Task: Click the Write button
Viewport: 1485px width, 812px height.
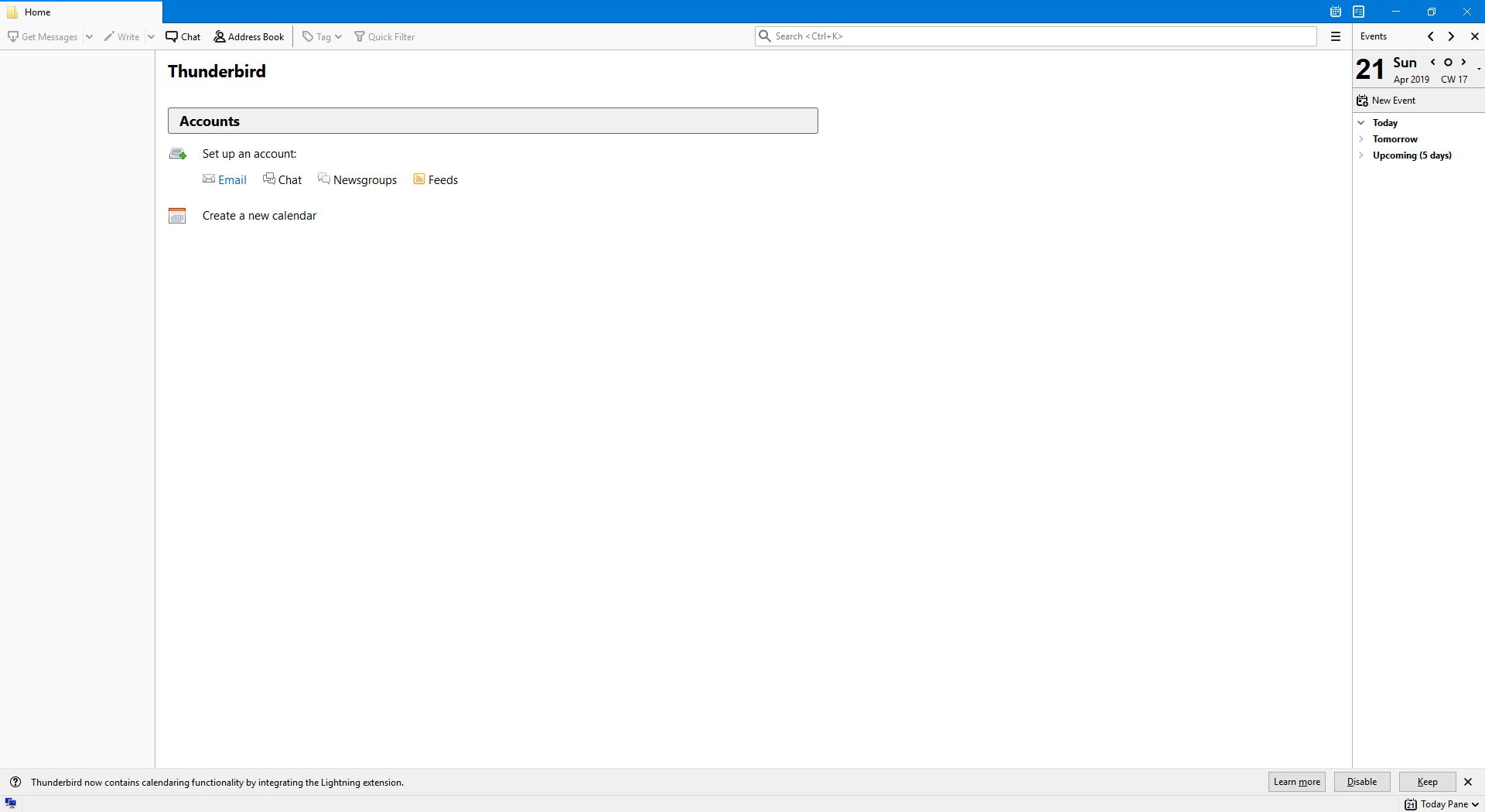Action: (122, 36)
